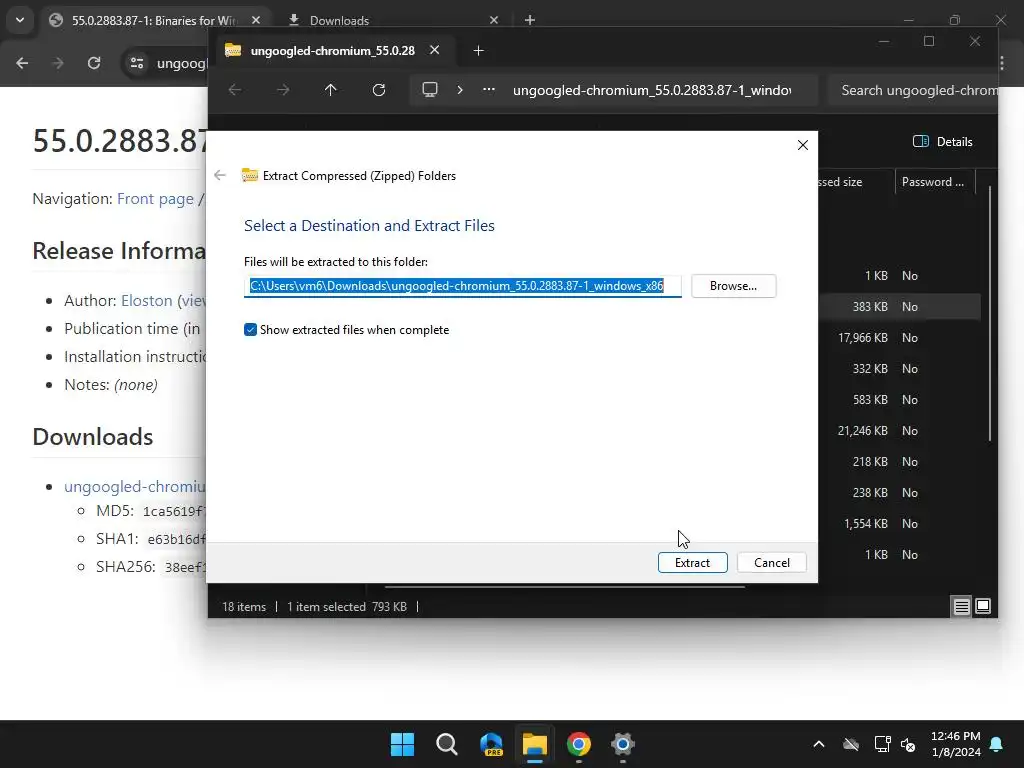Open the notification bell in the taskbar
The height and width of the screenshot is (768, 1024).
(x=996, y=744)
